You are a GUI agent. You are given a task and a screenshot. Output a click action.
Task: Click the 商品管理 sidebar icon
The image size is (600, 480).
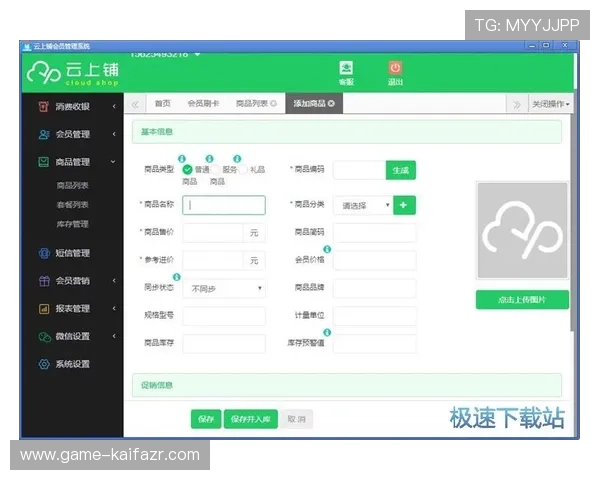(x=44, y=162)
